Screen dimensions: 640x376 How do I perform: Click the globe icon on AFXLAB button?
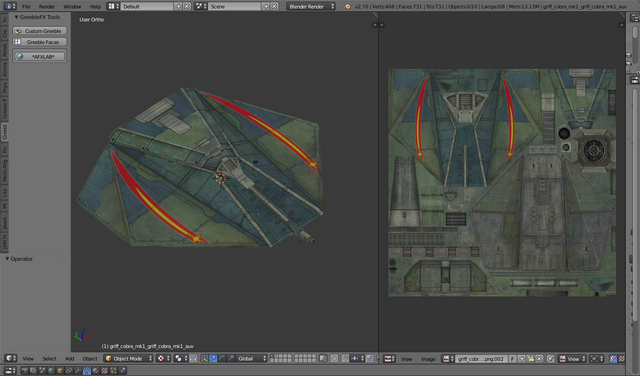[20, 57]
